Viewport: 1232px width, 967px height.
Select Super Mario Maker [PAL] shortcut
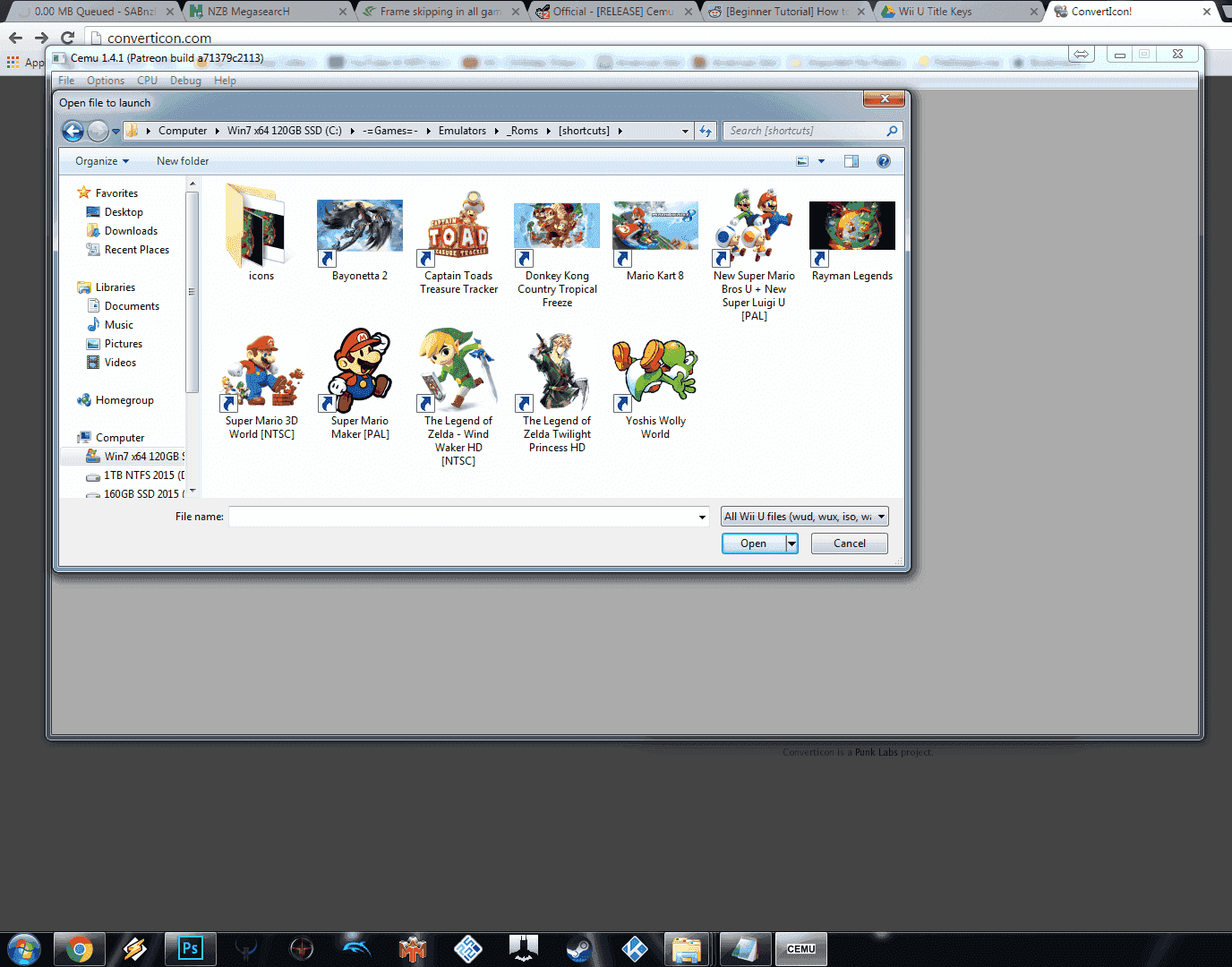tap(360, 385)
